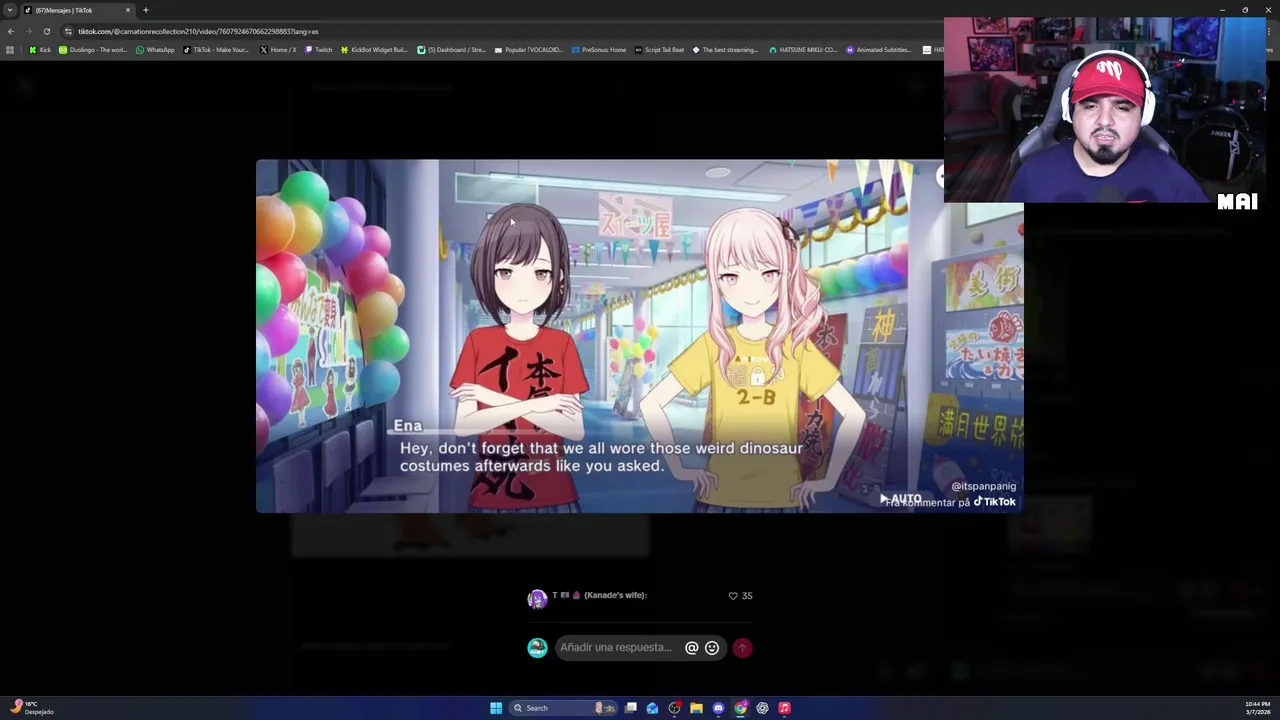
Task: Open the emoji picker smiley icon
Action: click(x=712, y=648)
